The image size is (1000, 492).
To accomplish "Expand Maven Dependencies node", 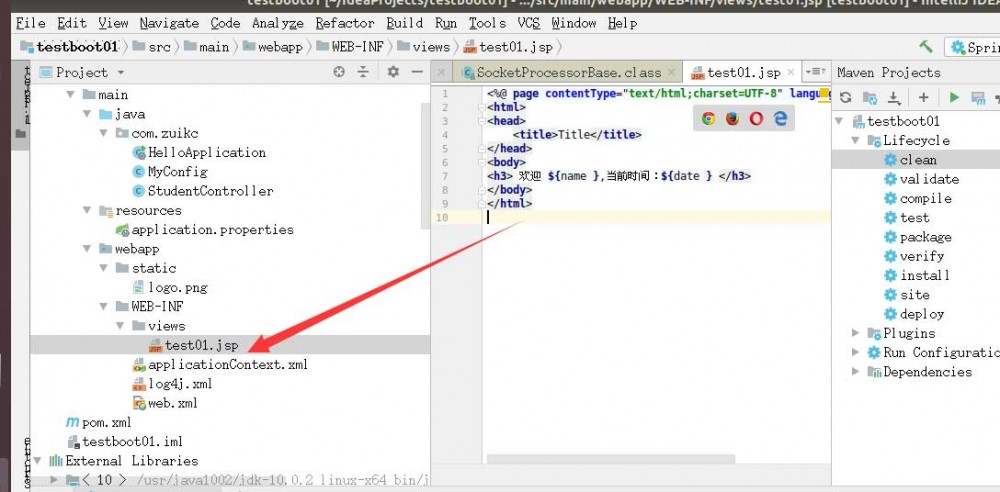I will (x=856, y=371).
